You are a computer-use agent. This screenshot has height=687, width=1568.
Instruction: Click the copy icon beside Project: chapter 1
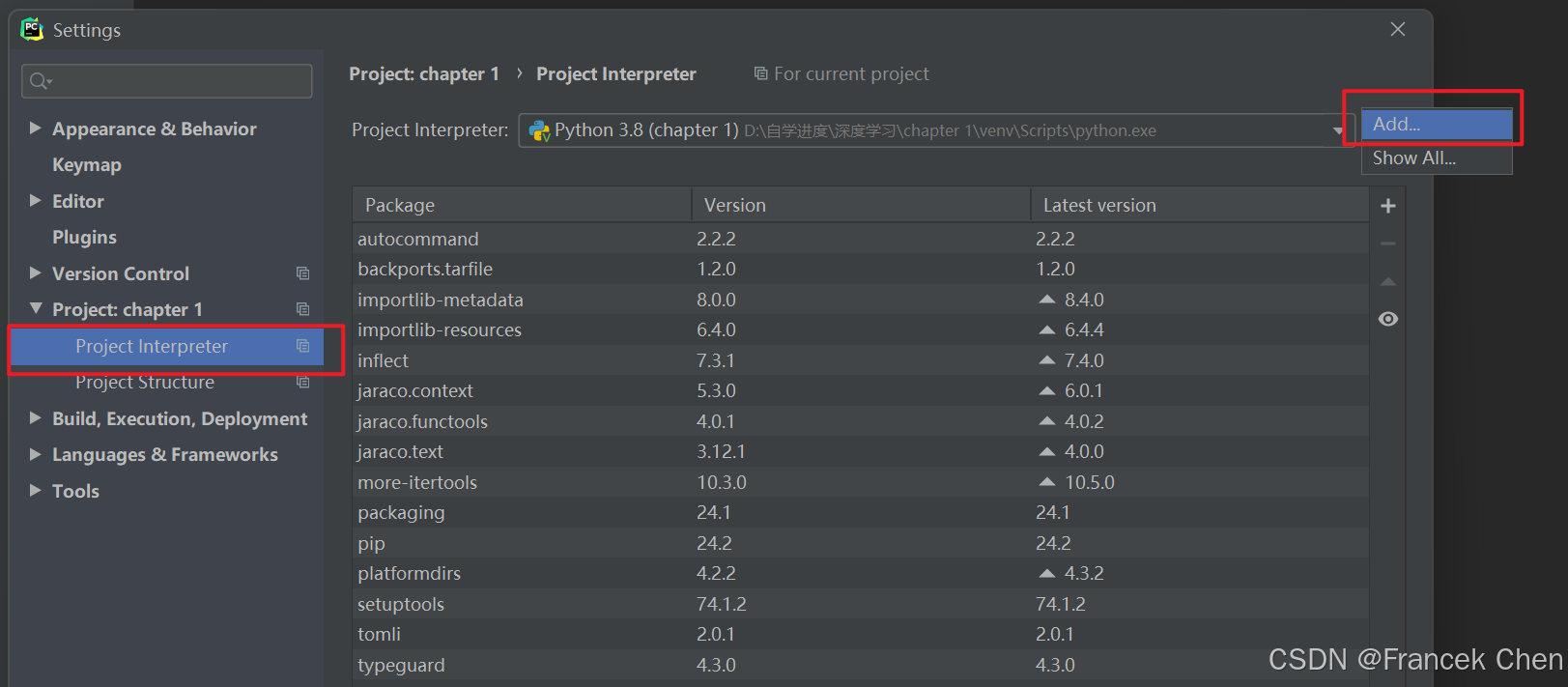(302, 309)
